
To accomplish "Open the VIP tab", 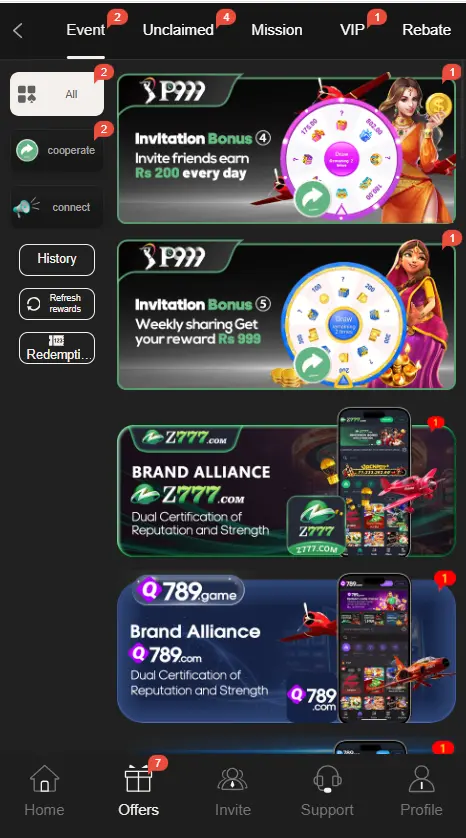I will pos(352,30).
